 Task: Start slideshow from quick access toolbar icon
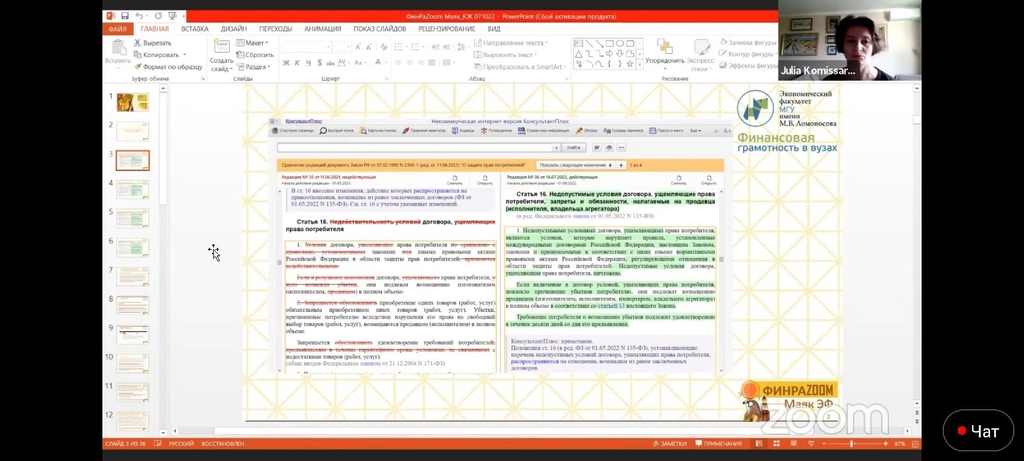coord(173,16)
